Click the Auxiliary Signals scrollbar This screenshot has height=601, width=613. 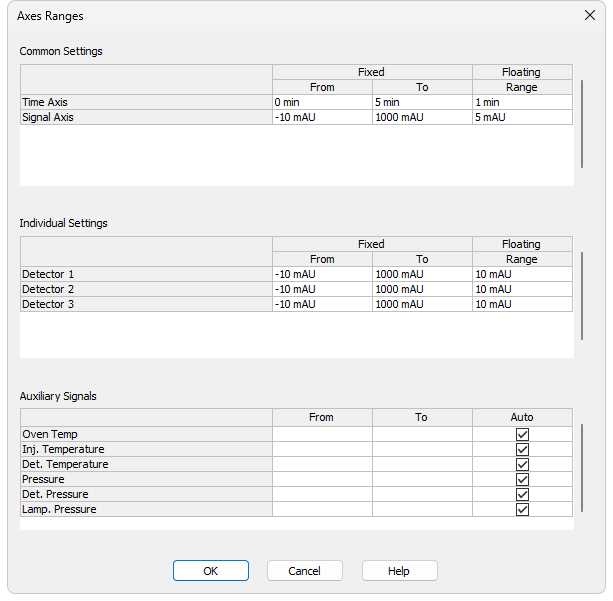tap(582, 468)
